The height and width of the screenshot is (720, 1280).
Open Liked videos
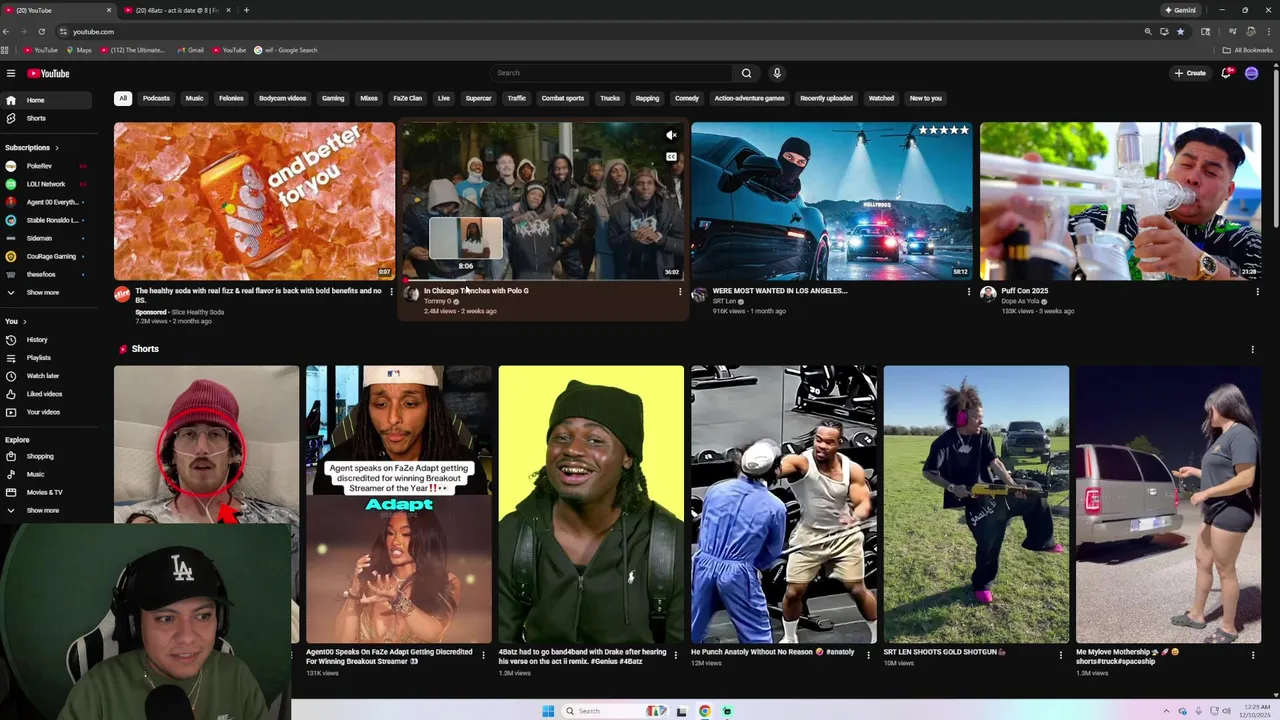pos(46,394)
